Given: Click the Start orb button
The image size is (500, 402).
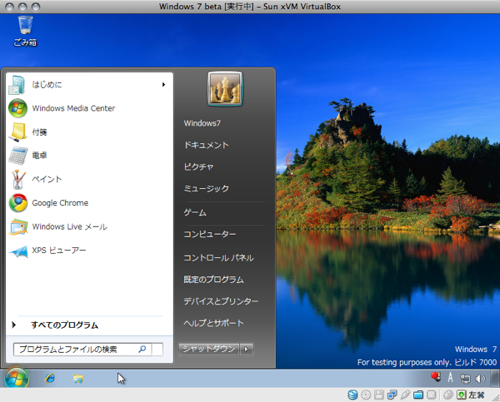Looking at the screenshot, I should click(x=16, y=378).
